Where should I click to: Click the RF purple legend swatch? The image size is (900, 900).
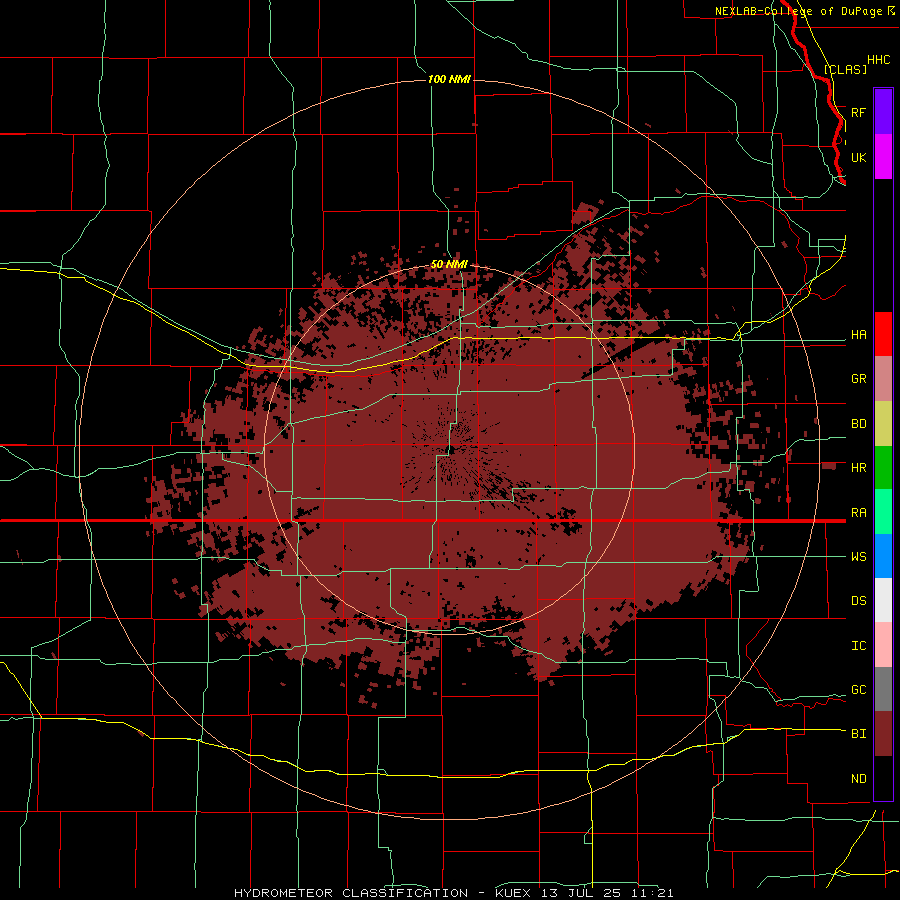883,112
